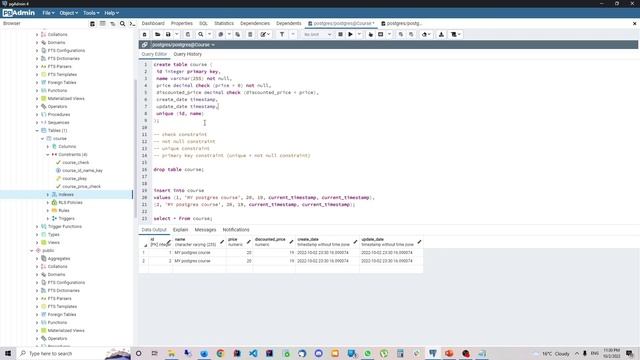Image resolution: width=640 pixels, height=360 pixels.
Task: Click the connection status link icon
Action: point(144,45)
